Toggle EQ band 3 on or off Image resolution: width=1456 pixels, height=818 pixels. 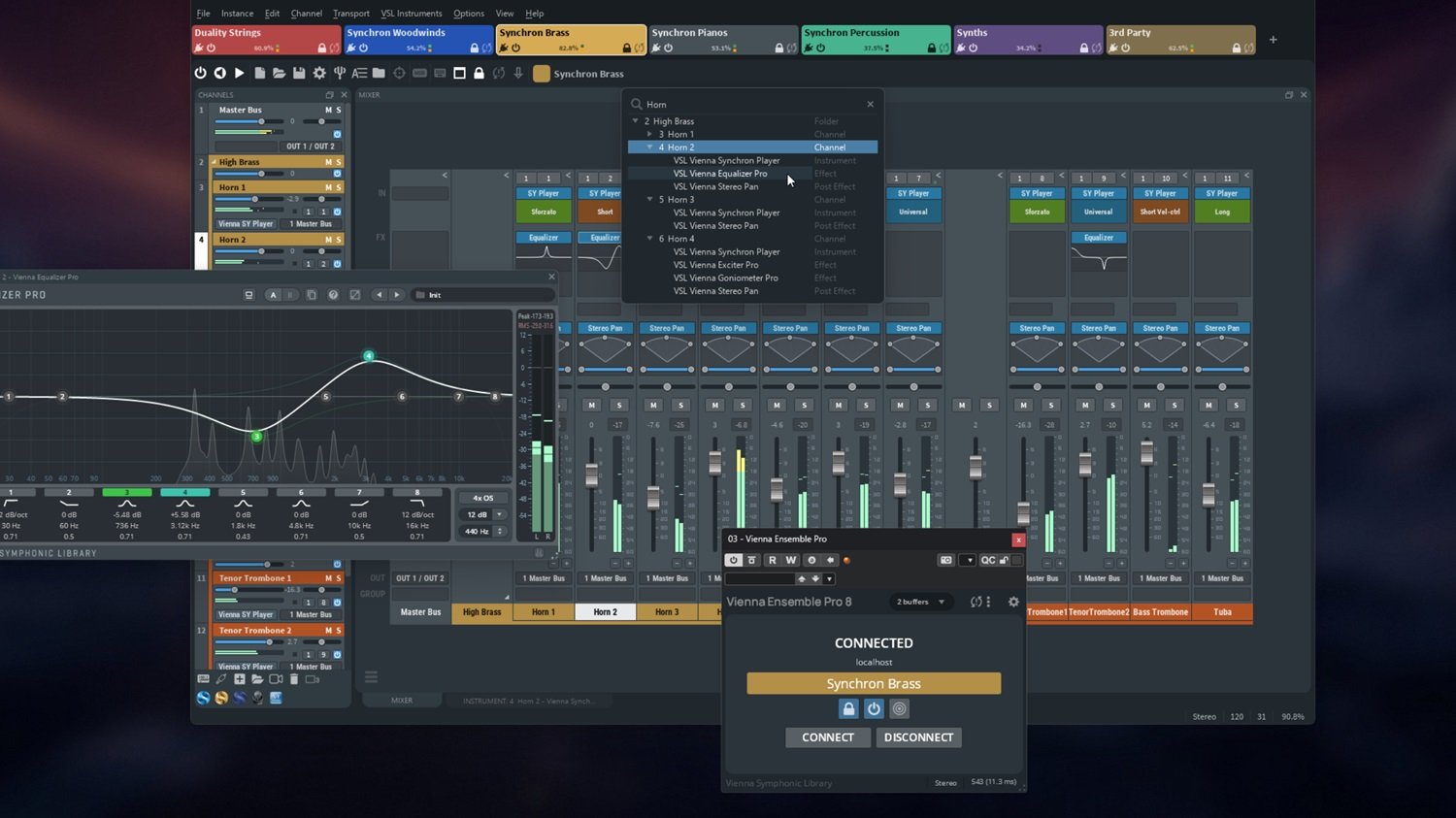(x=126, y=493)
